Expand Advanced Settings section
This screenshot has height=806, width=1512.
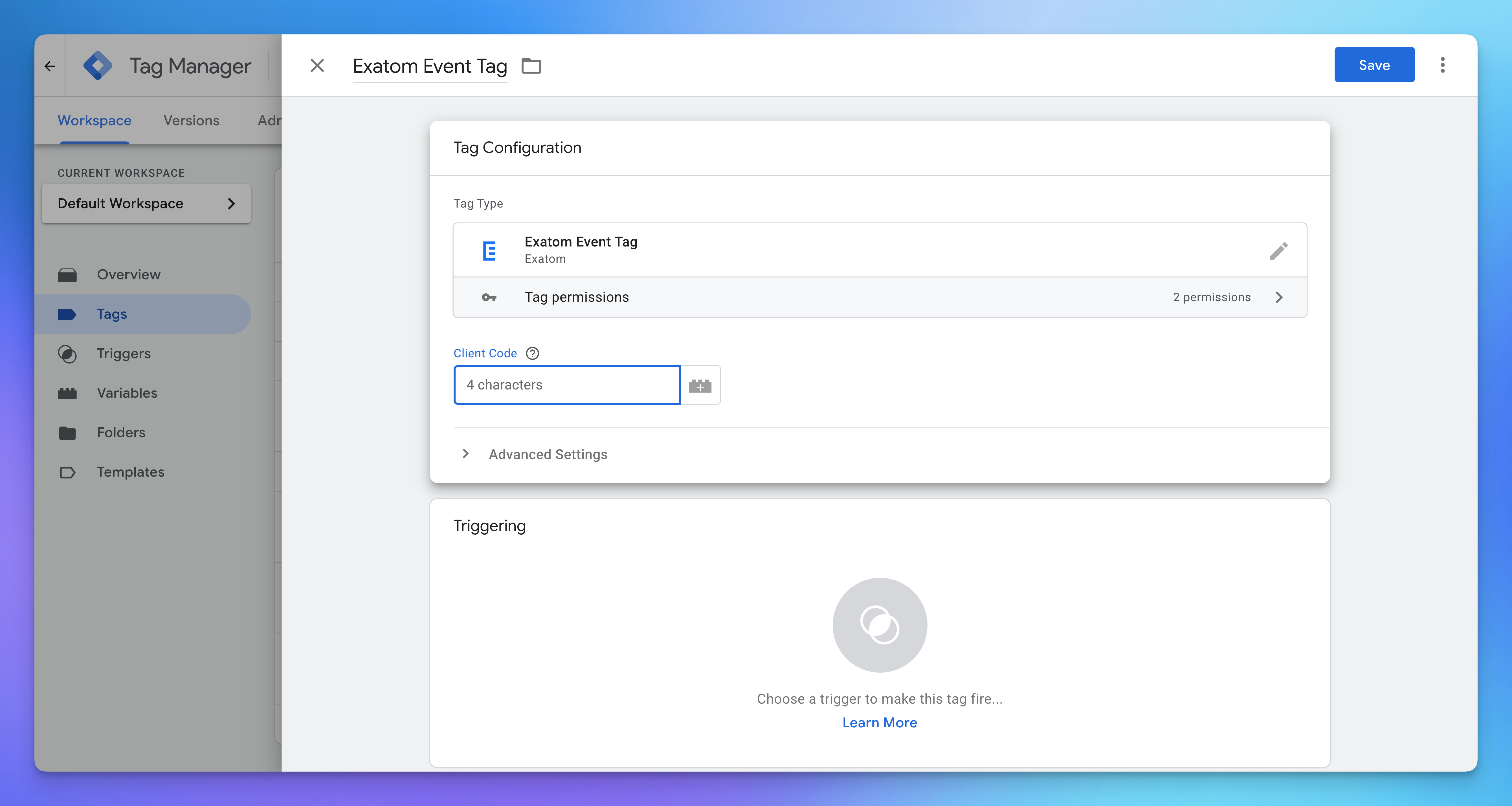[547, 454]
